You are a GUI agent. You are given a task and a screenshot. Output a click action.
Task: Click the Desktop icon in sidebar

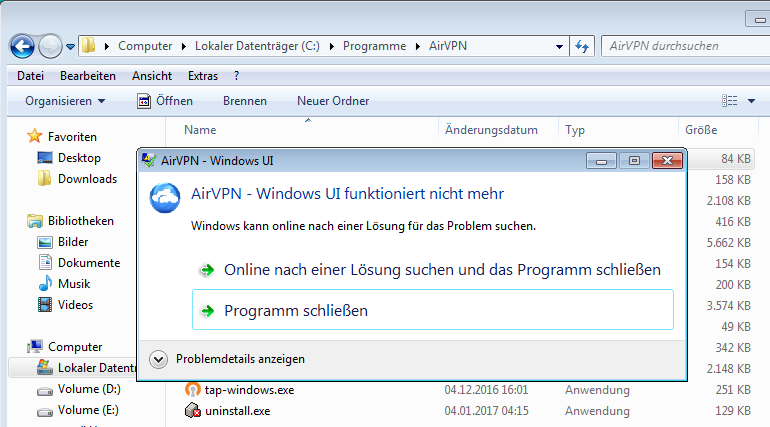[x=45, y=158]
